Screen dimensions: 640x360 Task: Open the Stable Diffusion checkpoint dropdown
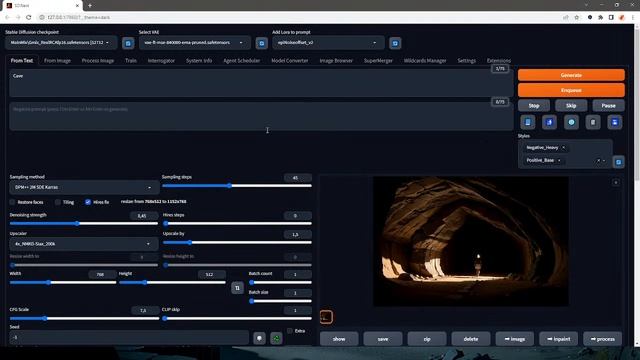(x=61, y=42)
